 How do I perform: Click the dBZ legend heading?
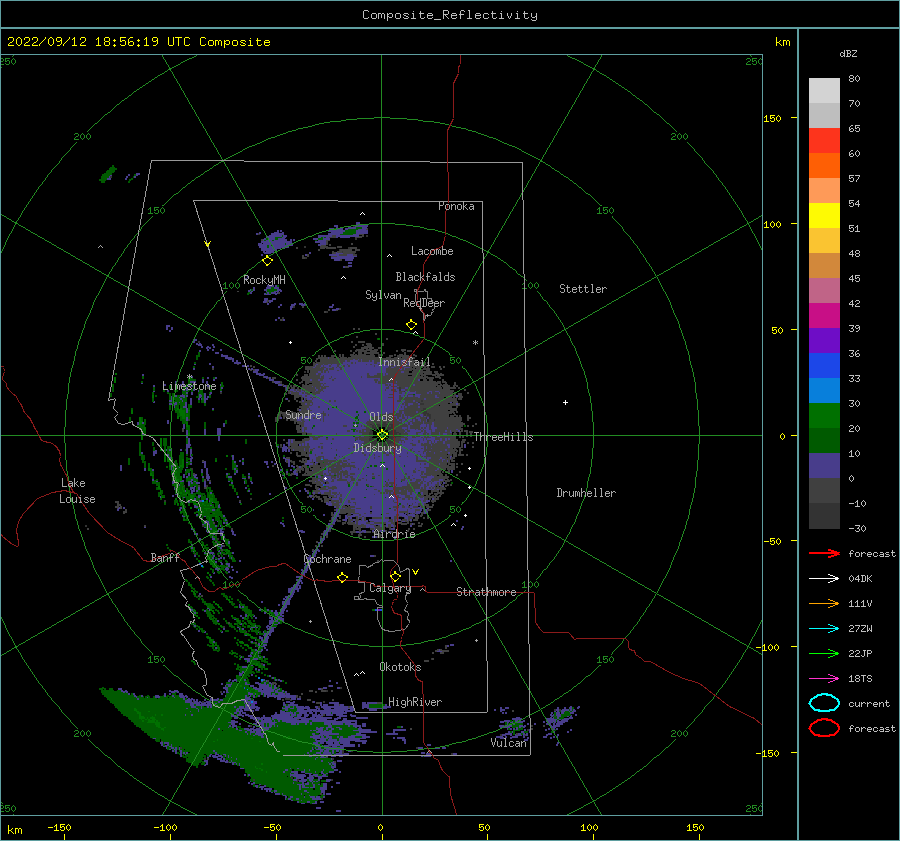click(848, 53)
